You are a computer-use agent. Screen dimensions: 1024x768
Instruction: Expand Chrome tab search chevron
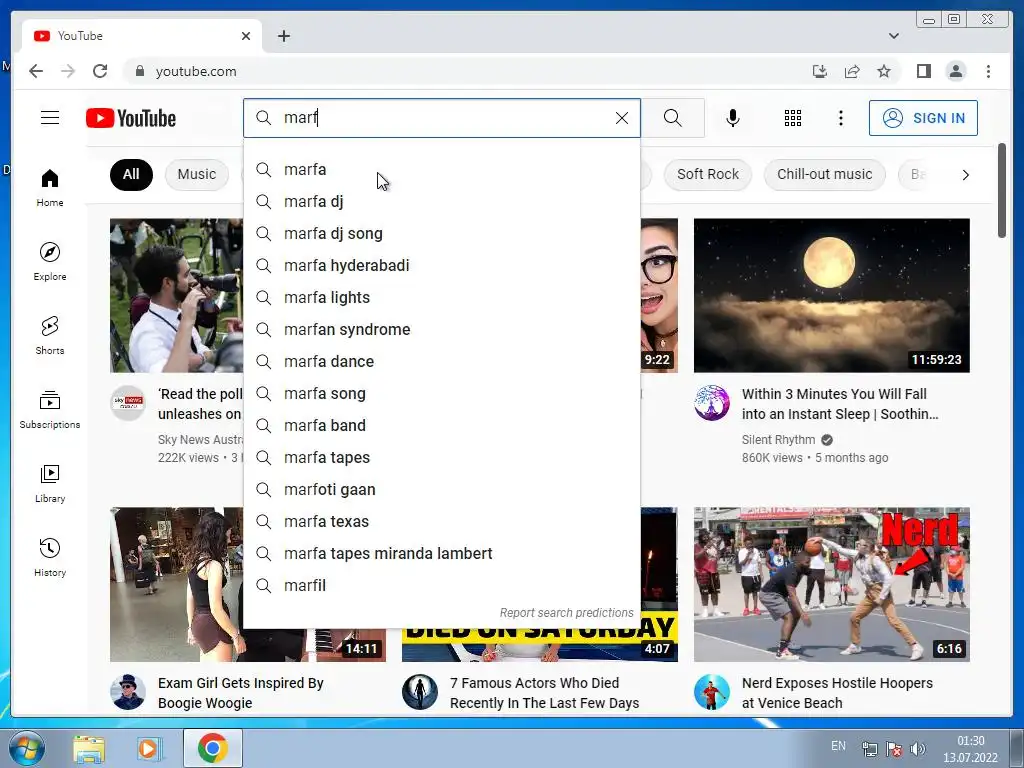(x=893, y=36)
